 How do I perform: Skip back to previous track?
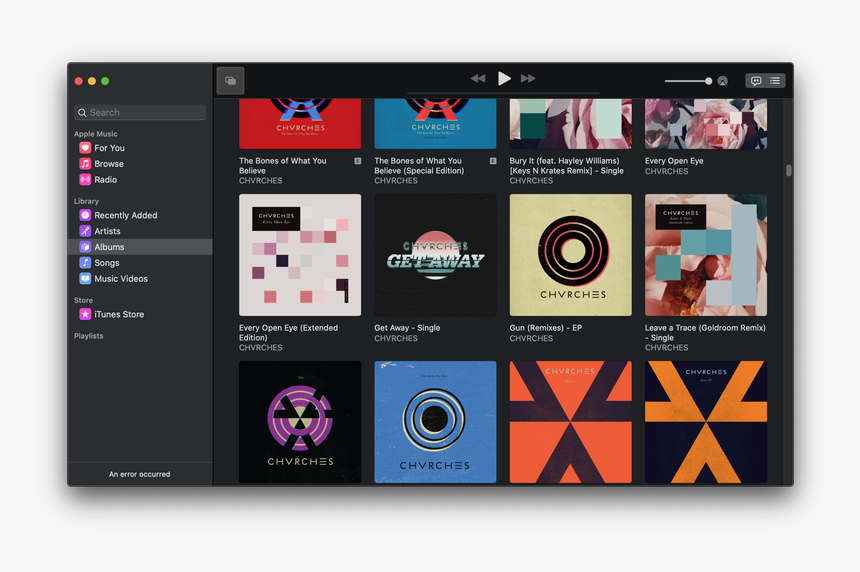click(478, 79)
